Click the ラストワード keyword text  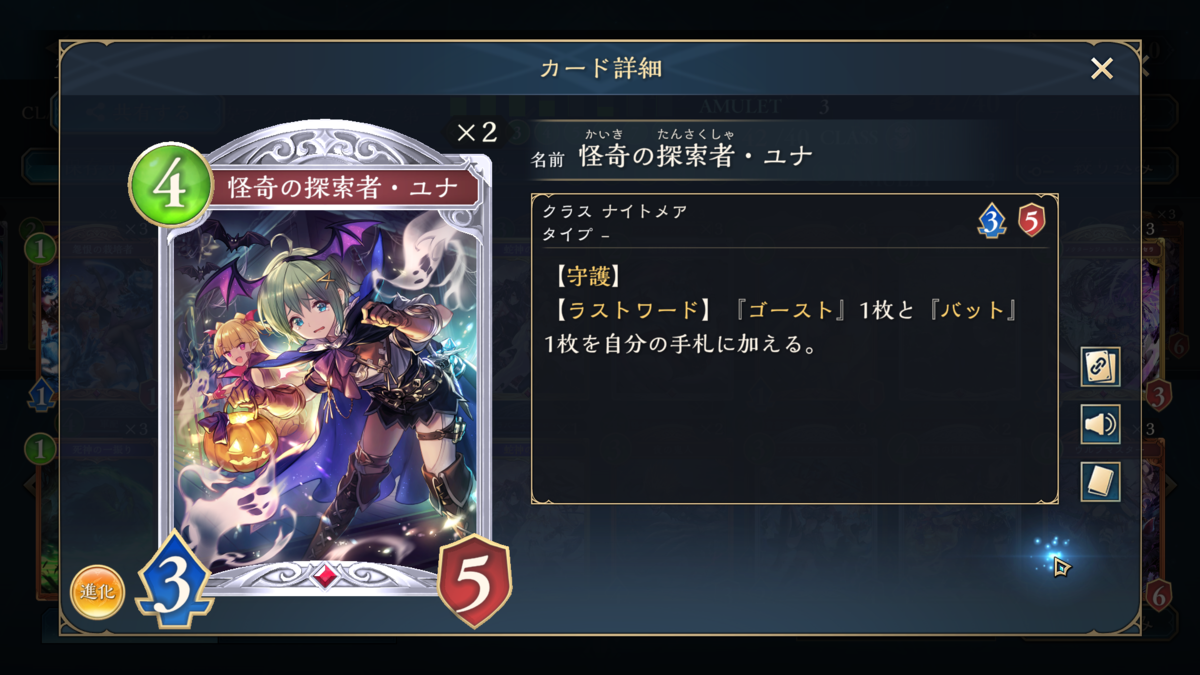tap(634, 310)
